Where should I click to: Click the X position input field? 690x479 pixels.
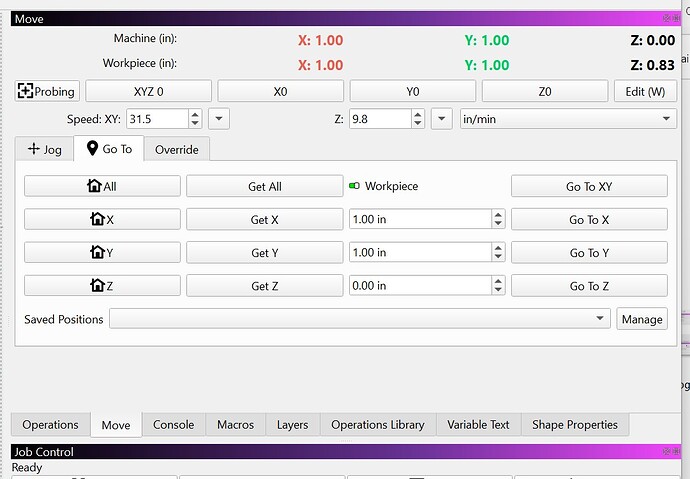click(420, 219)
